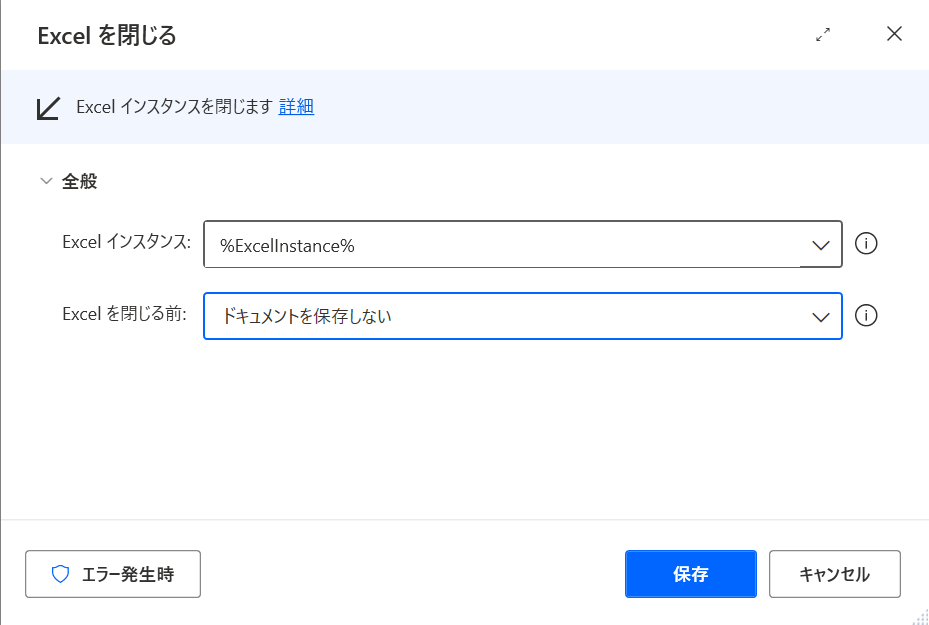
Task: Click the %ExcelInstance% input field
Action: click(500, 245)
